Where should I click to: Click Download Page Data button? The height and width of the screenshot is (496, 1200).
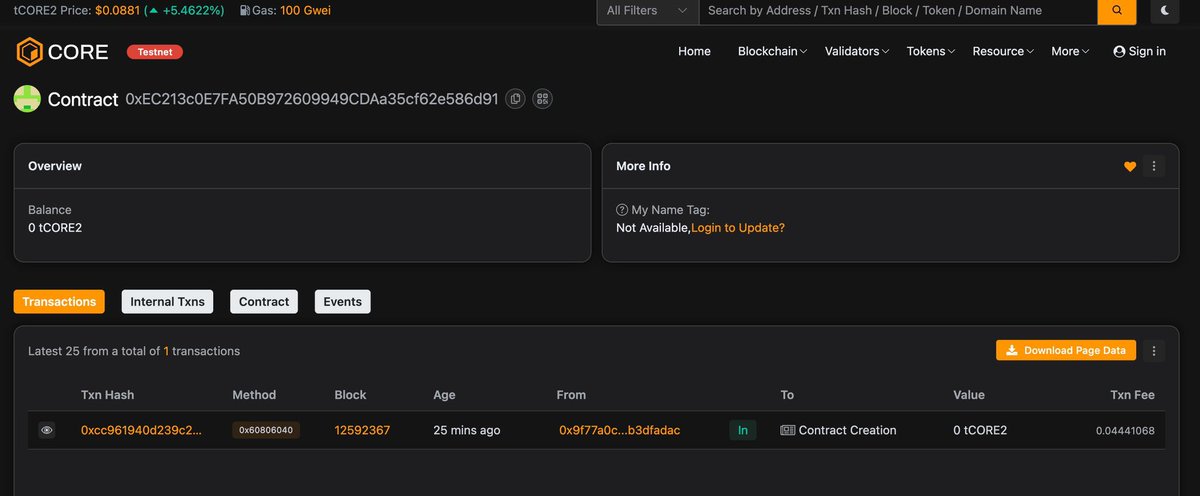[1066, 350]
